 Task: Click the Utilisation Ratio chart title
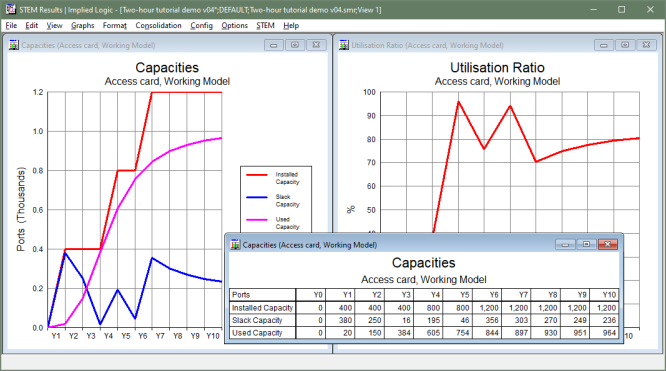(497, 68)
